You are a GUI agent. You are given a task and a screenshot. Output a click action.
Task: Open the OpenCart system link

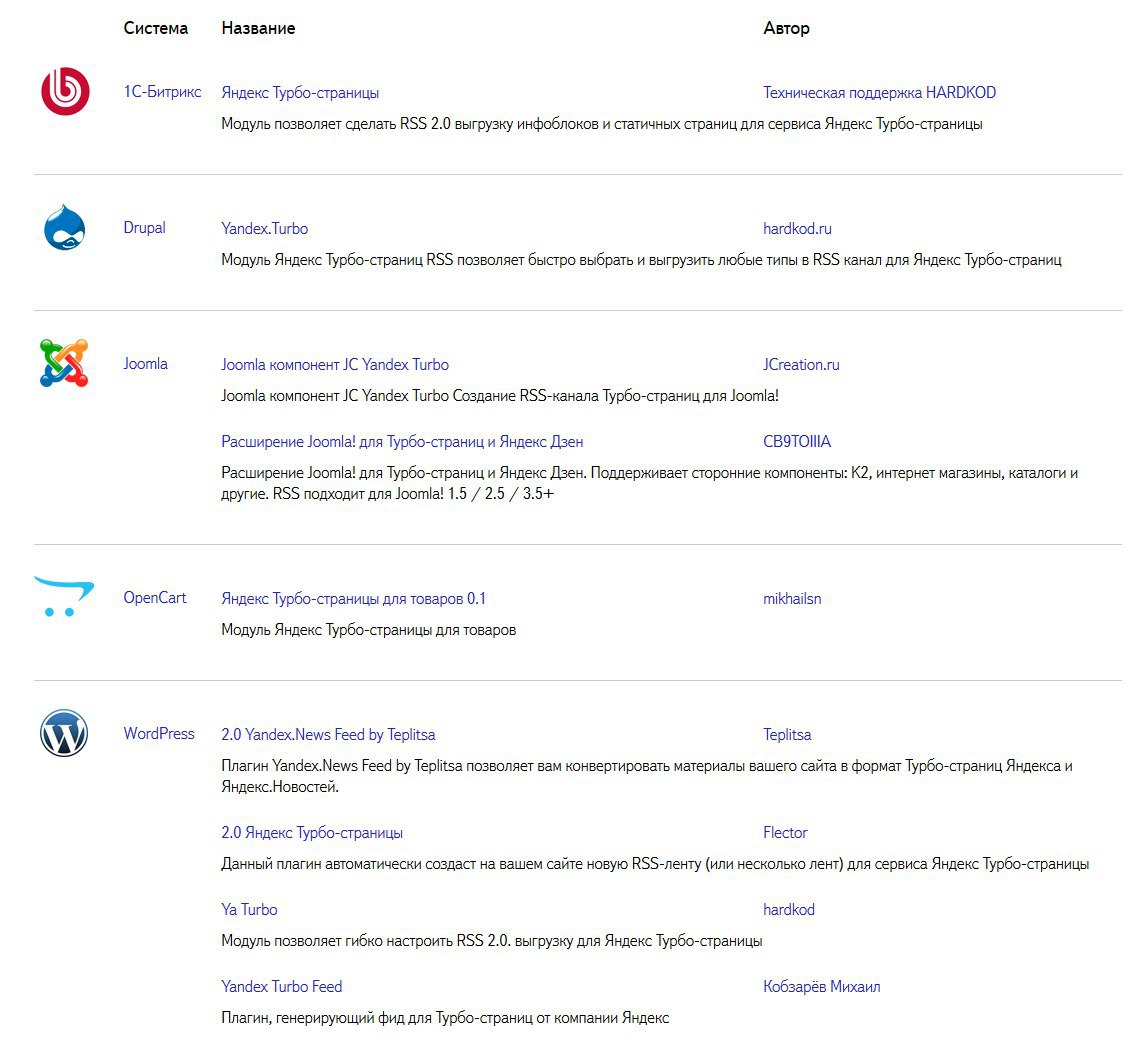point(155,598)
